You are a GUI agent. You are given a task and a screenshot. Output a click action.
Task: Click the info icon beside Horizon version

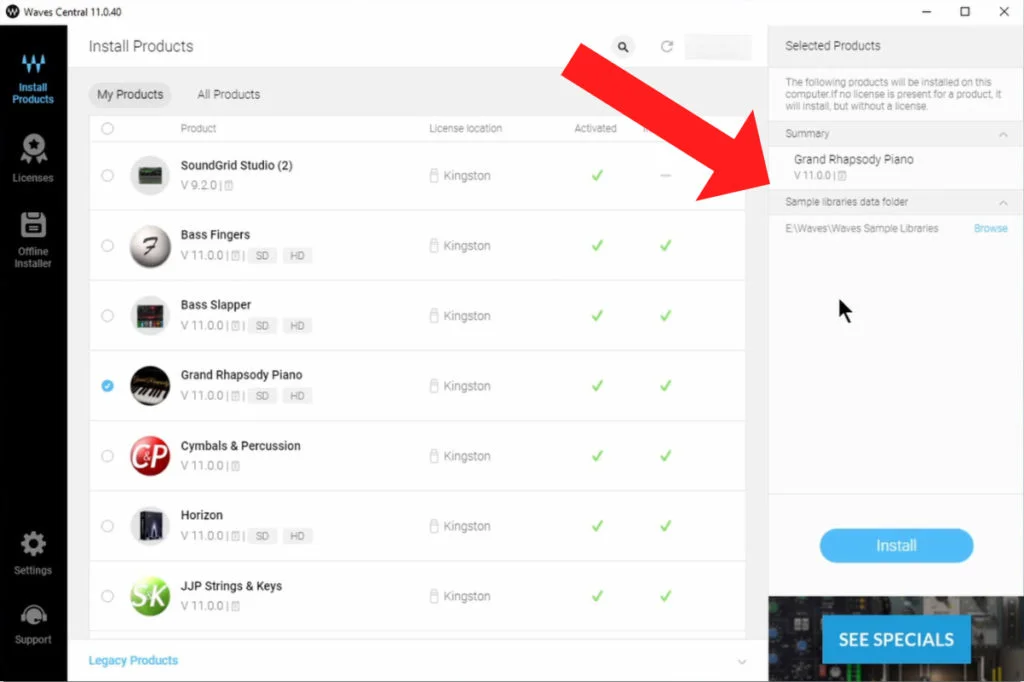[235, 536]
